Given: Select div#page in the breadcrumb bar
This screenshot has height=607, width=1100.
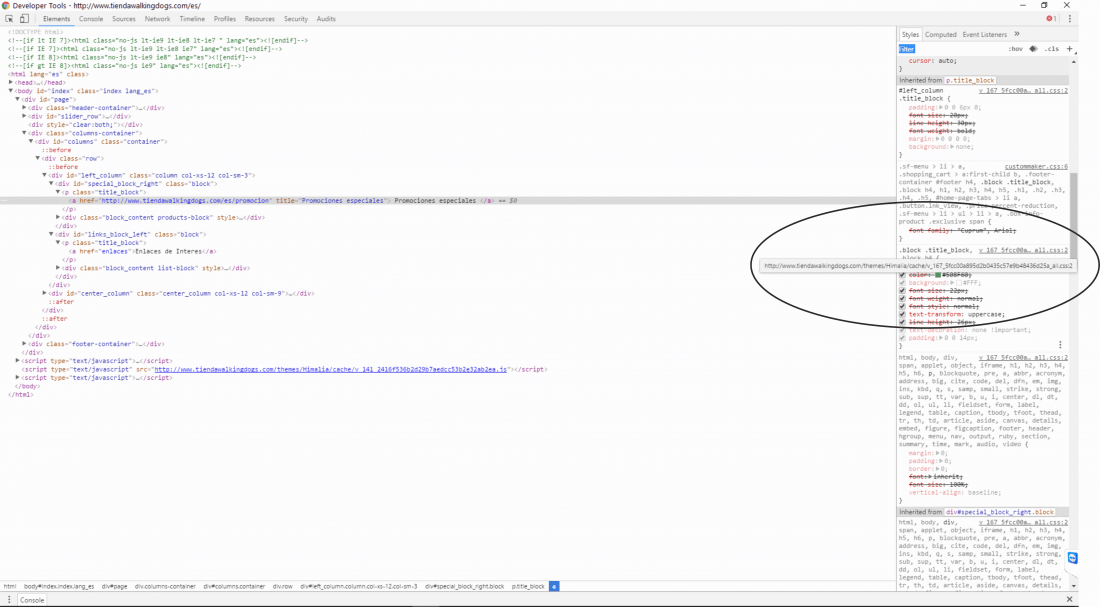Looking at the screenshot, I should 114,586.
